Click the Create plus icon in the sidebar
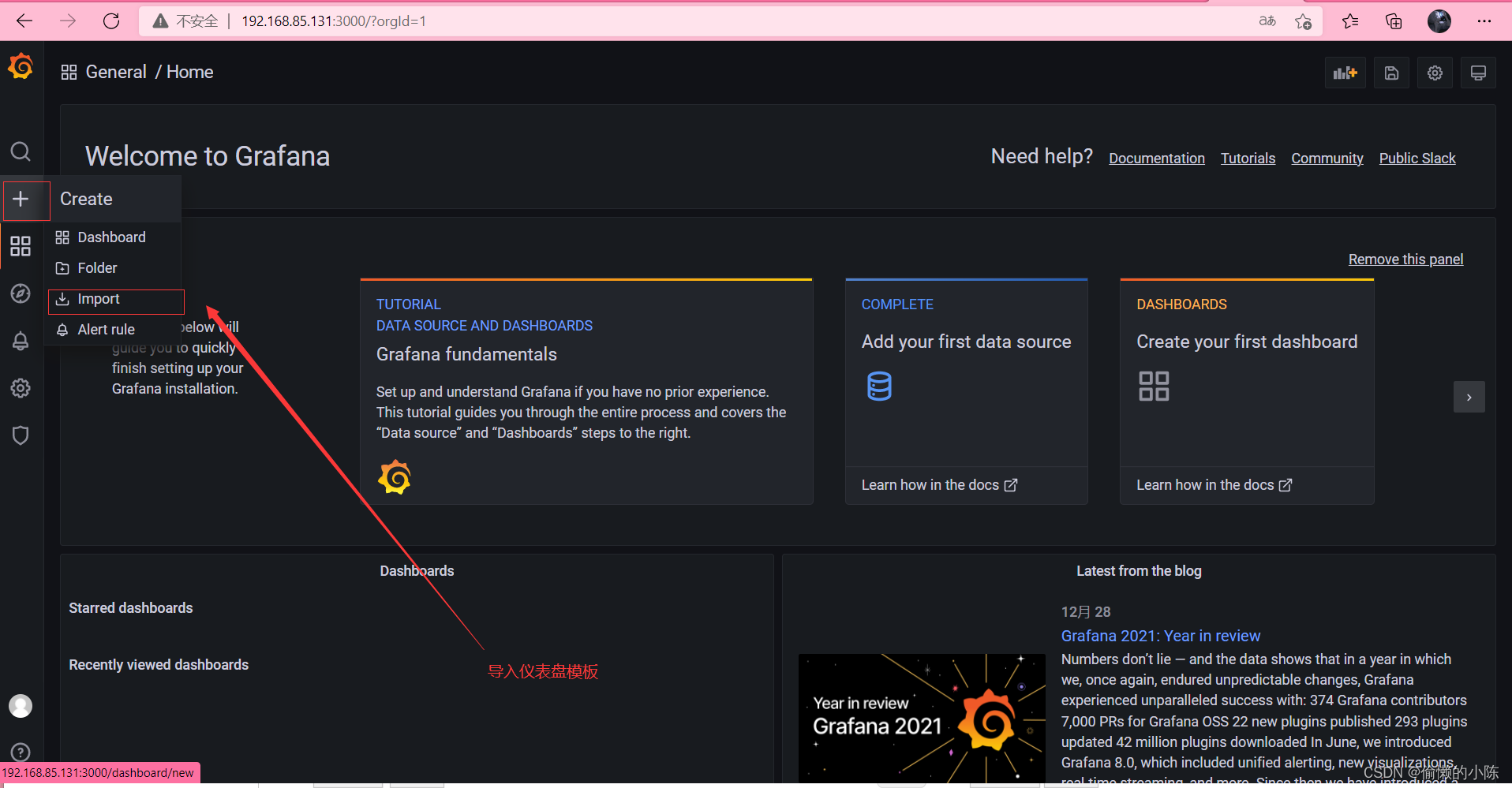 pos(21,199)
